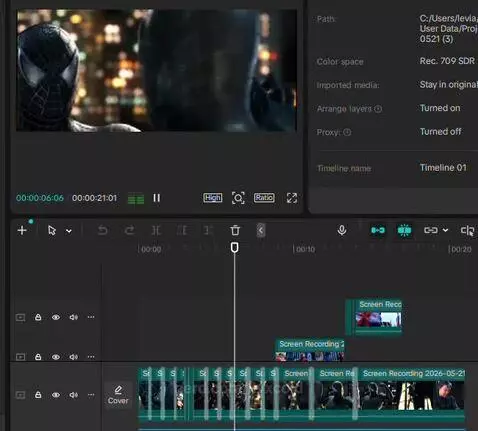Open the Cover editor button
Screen dimensions: 478x431
tap(118, 395)
